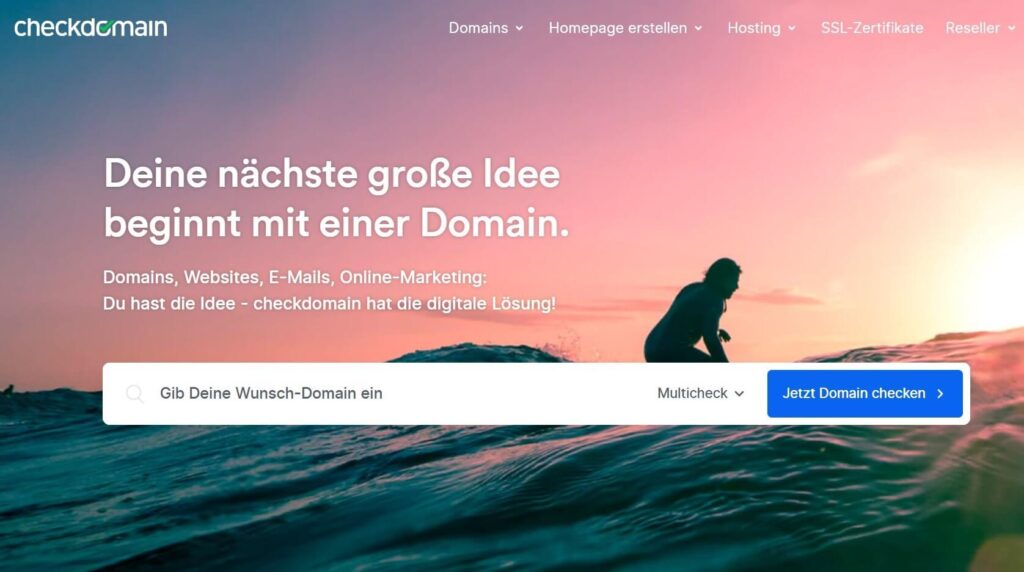Open the Domains menu
This screenshot has height=572, width=1024.
pyautogui.click(x=486, y=28)
